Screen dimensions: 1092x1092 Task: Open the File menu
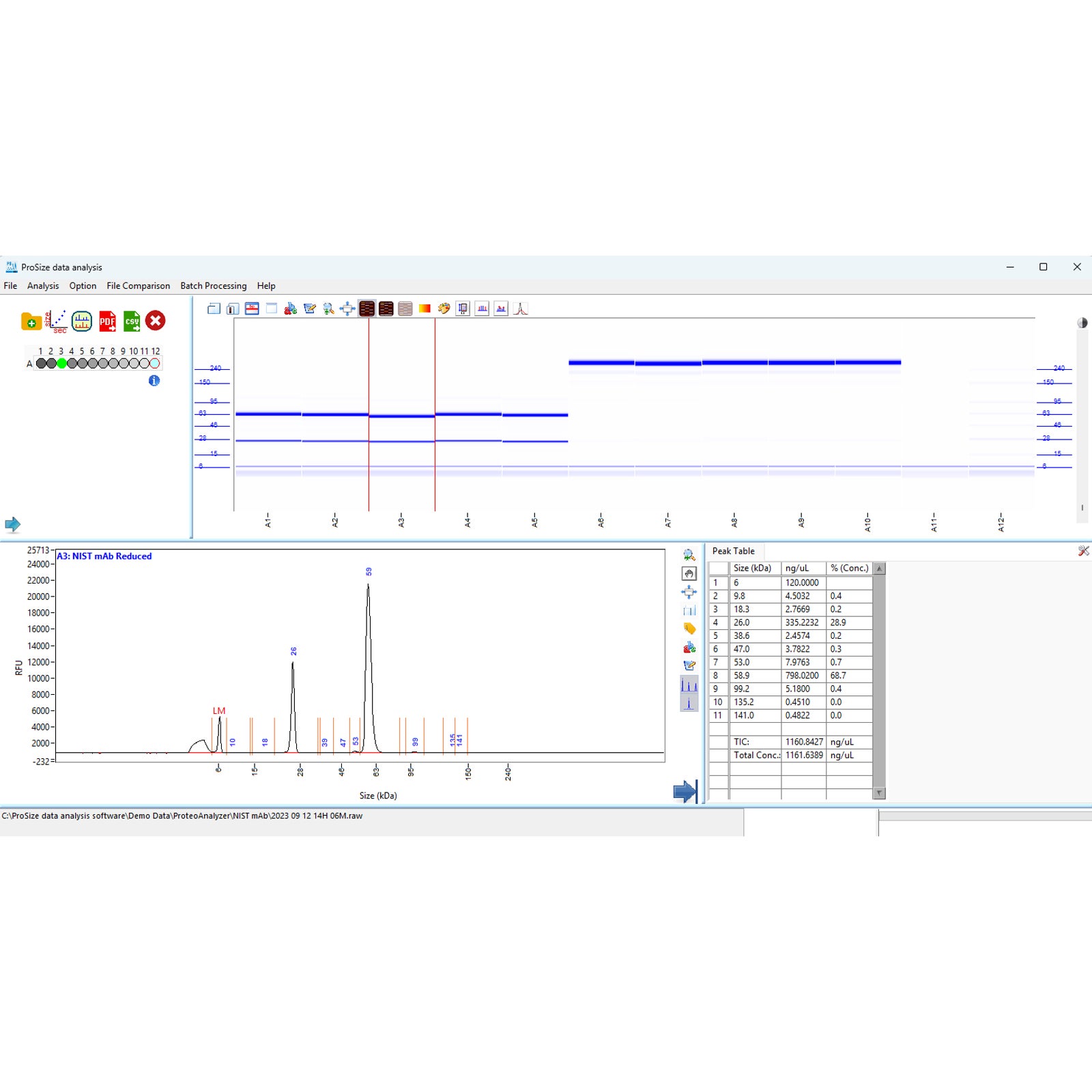point(10,286)
